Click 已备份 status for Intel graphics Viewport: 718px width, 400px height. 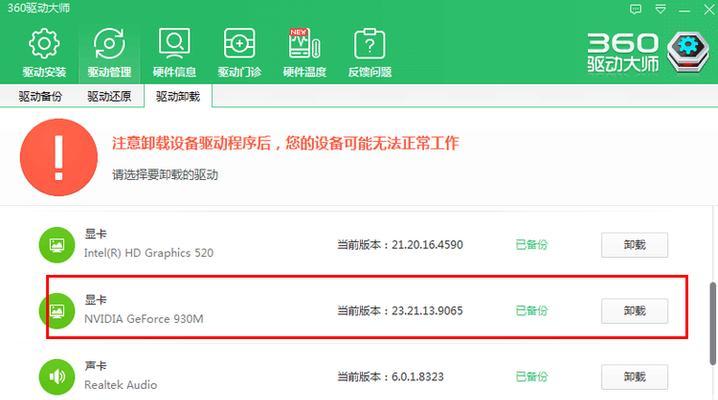click(x=532, y=245)
